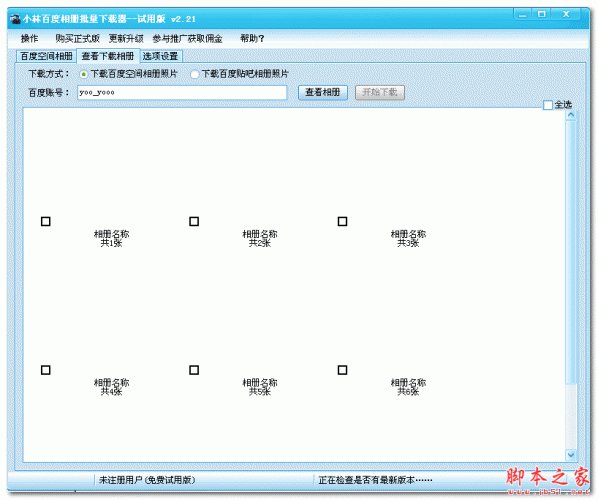This screenshot has height=500, width=598.
Task: Switch to 查看下载相册 tab
Action: [x=108, y=56]
